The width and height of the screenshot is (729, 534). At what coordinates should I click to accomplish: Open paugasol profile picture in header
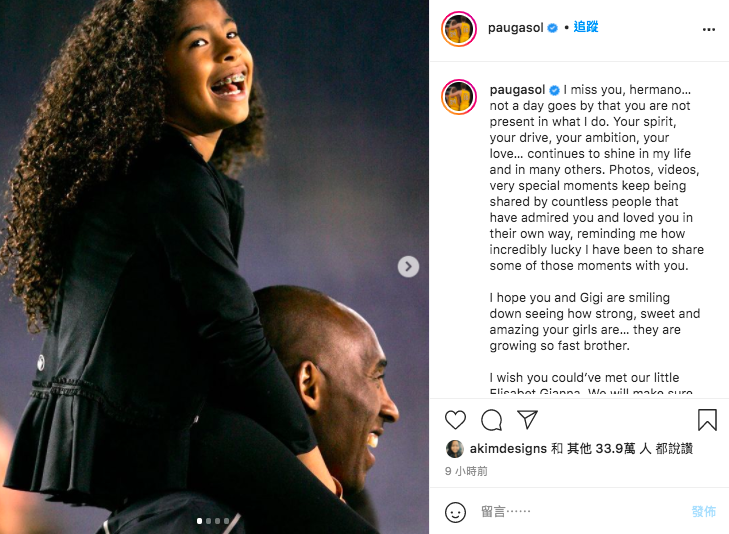(459, 29)
